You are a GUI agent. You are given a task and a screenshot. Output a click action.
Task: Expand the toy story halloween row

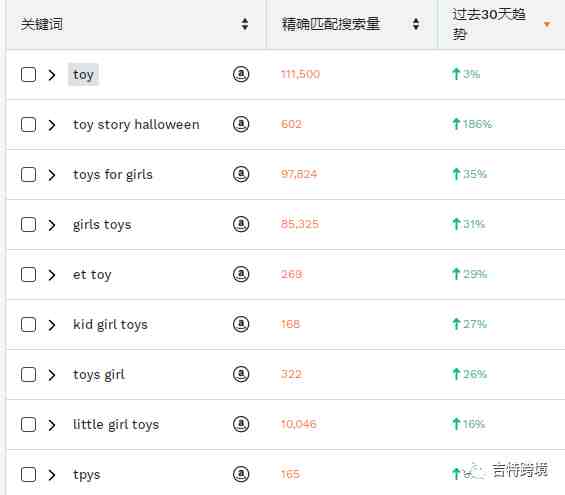[x=52, y=125]
